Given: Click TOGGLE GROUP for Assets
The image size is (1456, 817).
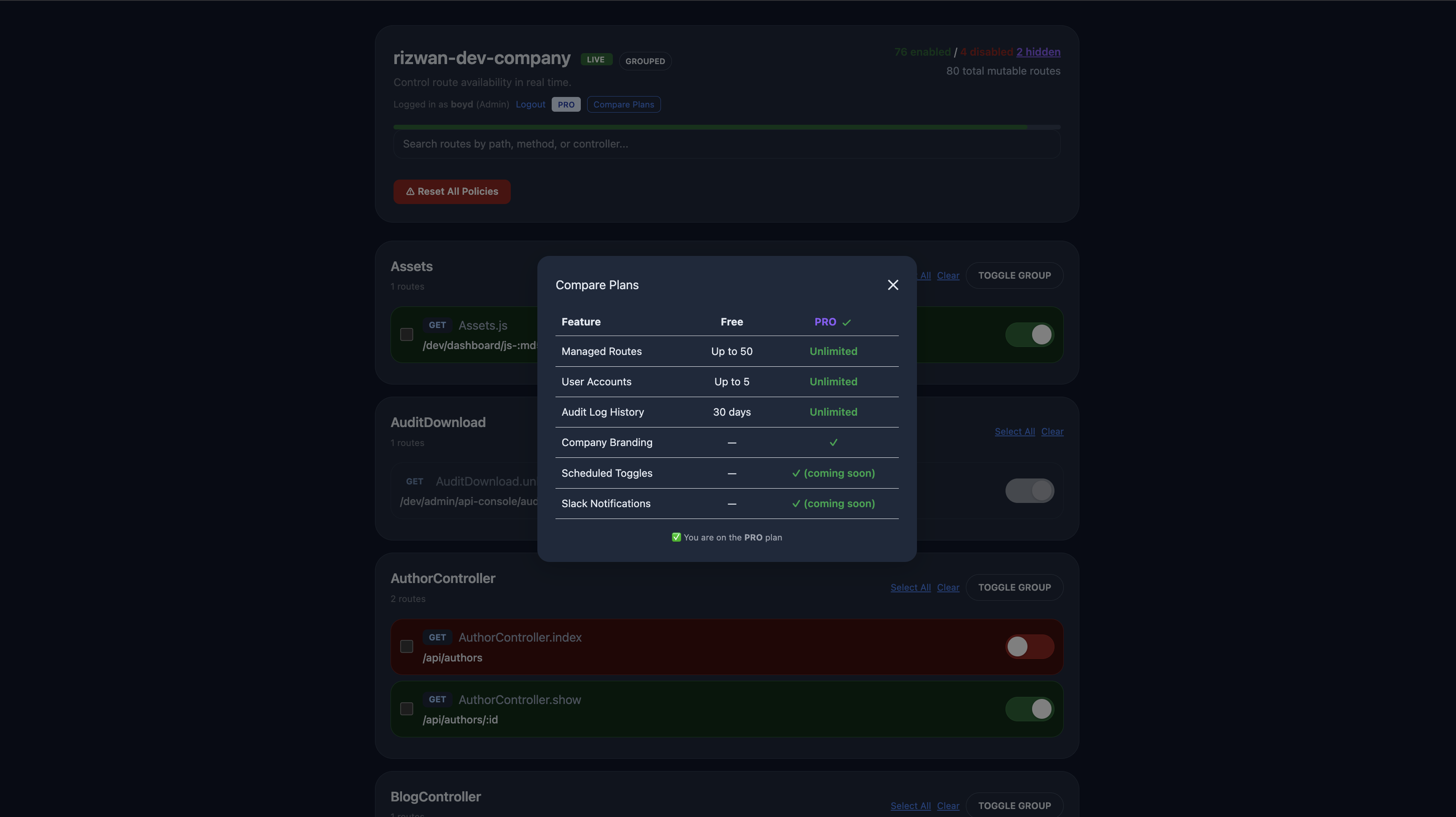Looking at the screenshot, I should (x=1014, y=276).
